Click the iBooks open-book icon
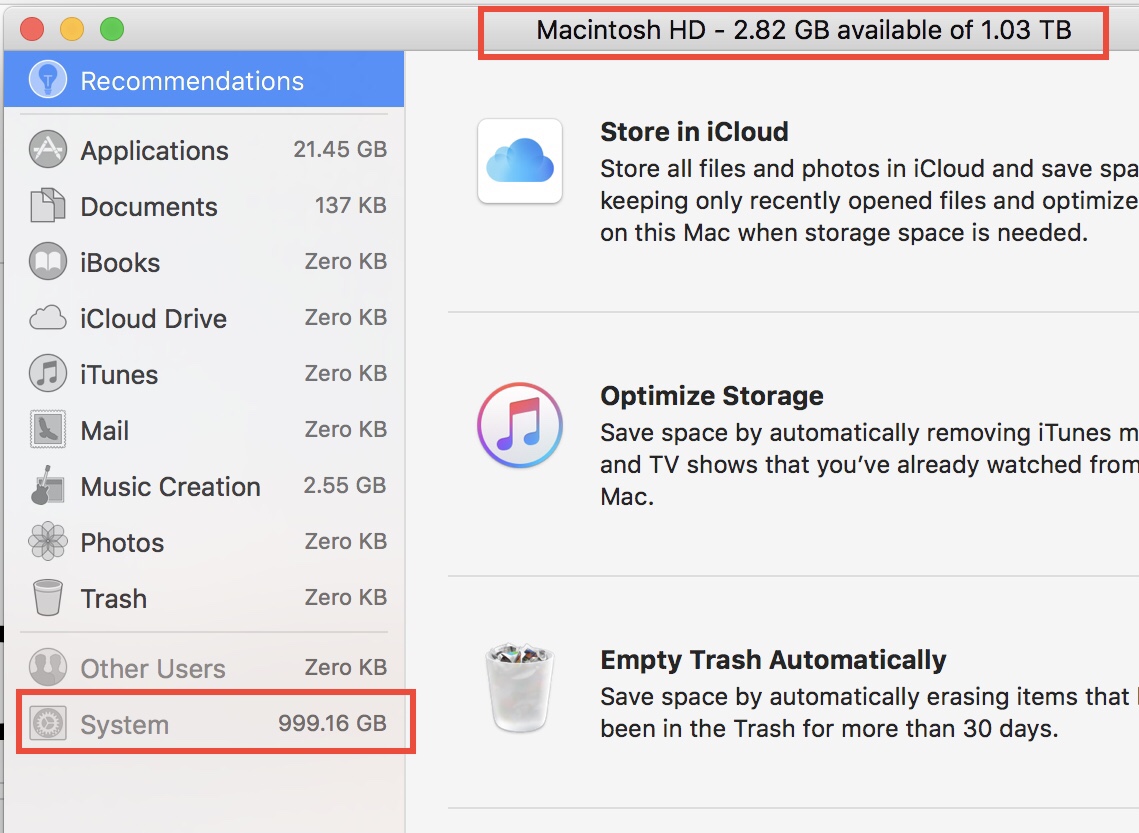The height and width of the screenshot is (833, 1139). tap(48, 261)
